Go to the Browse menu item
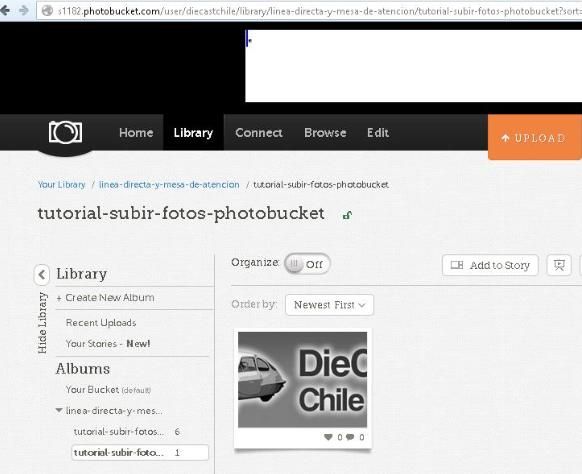582x474 pixels. (325, 133)
